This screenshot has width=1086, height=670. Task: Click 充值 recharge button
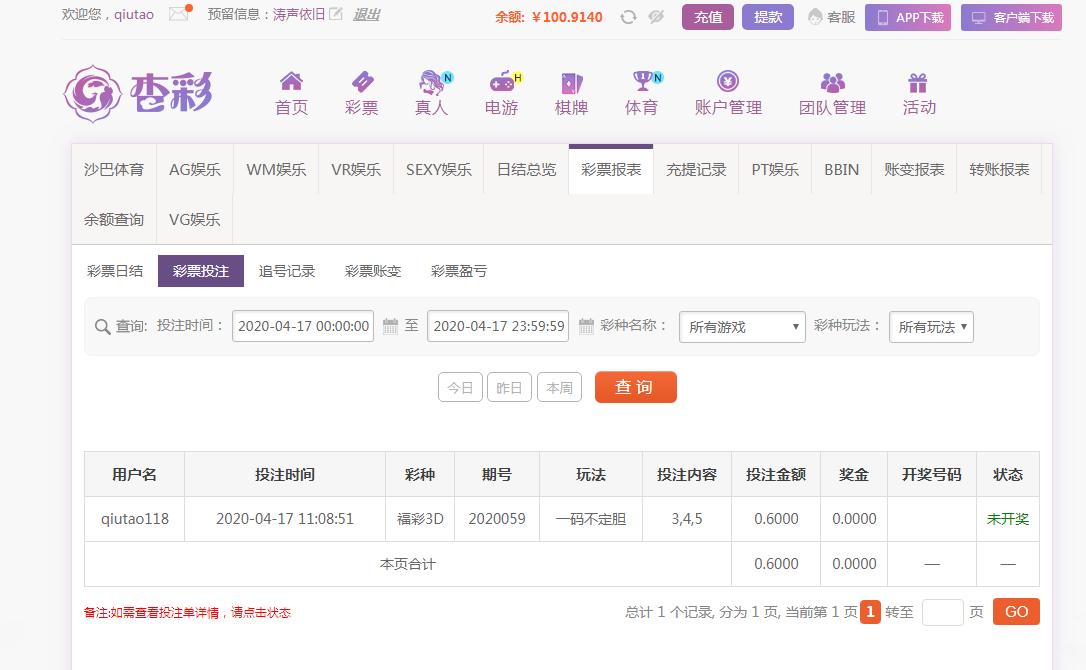click(708, 17)
